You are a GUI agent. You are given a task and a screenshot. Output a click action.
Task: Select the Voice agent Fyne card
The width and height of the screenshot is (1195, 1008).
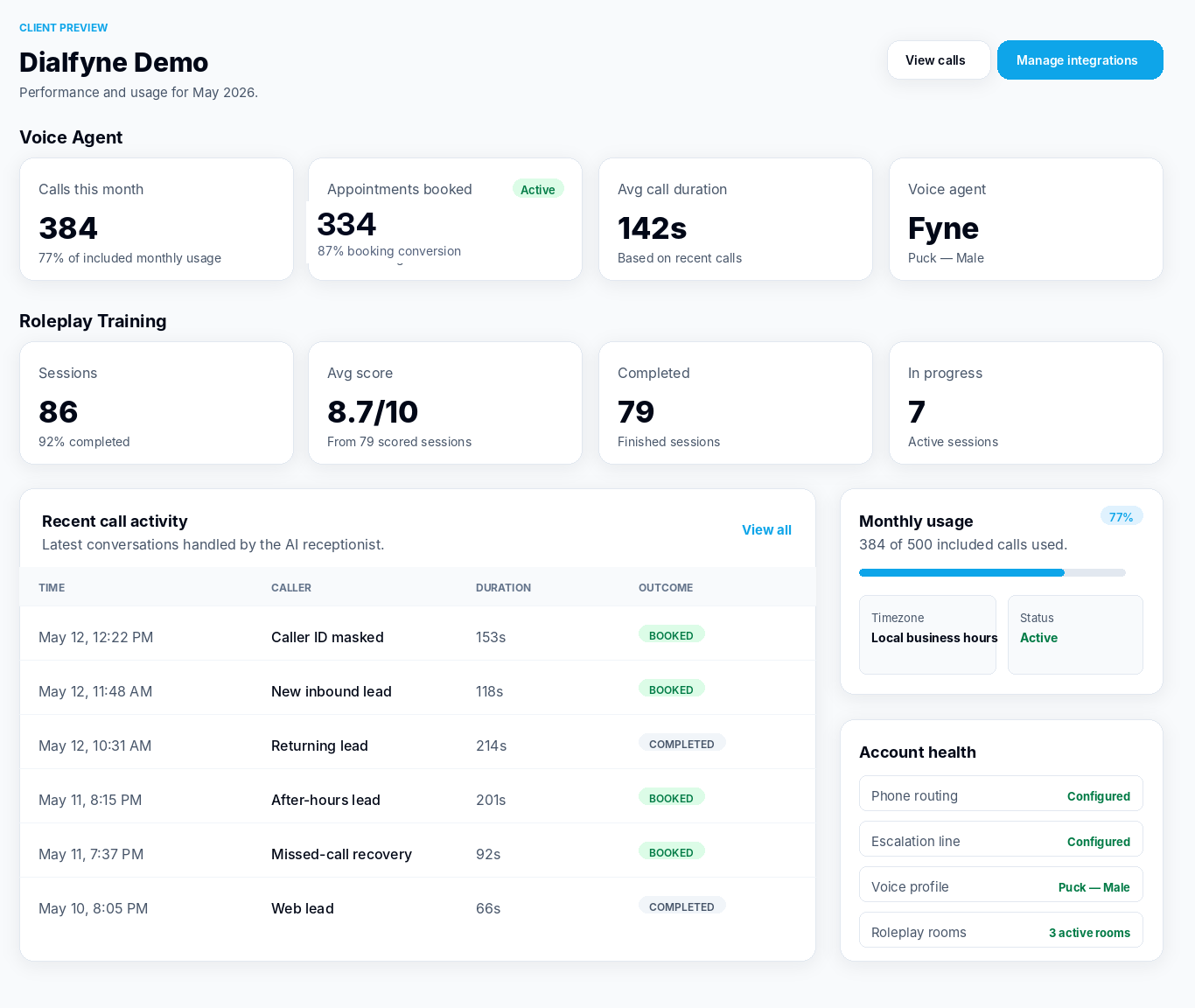click(x=1026, y=220)
